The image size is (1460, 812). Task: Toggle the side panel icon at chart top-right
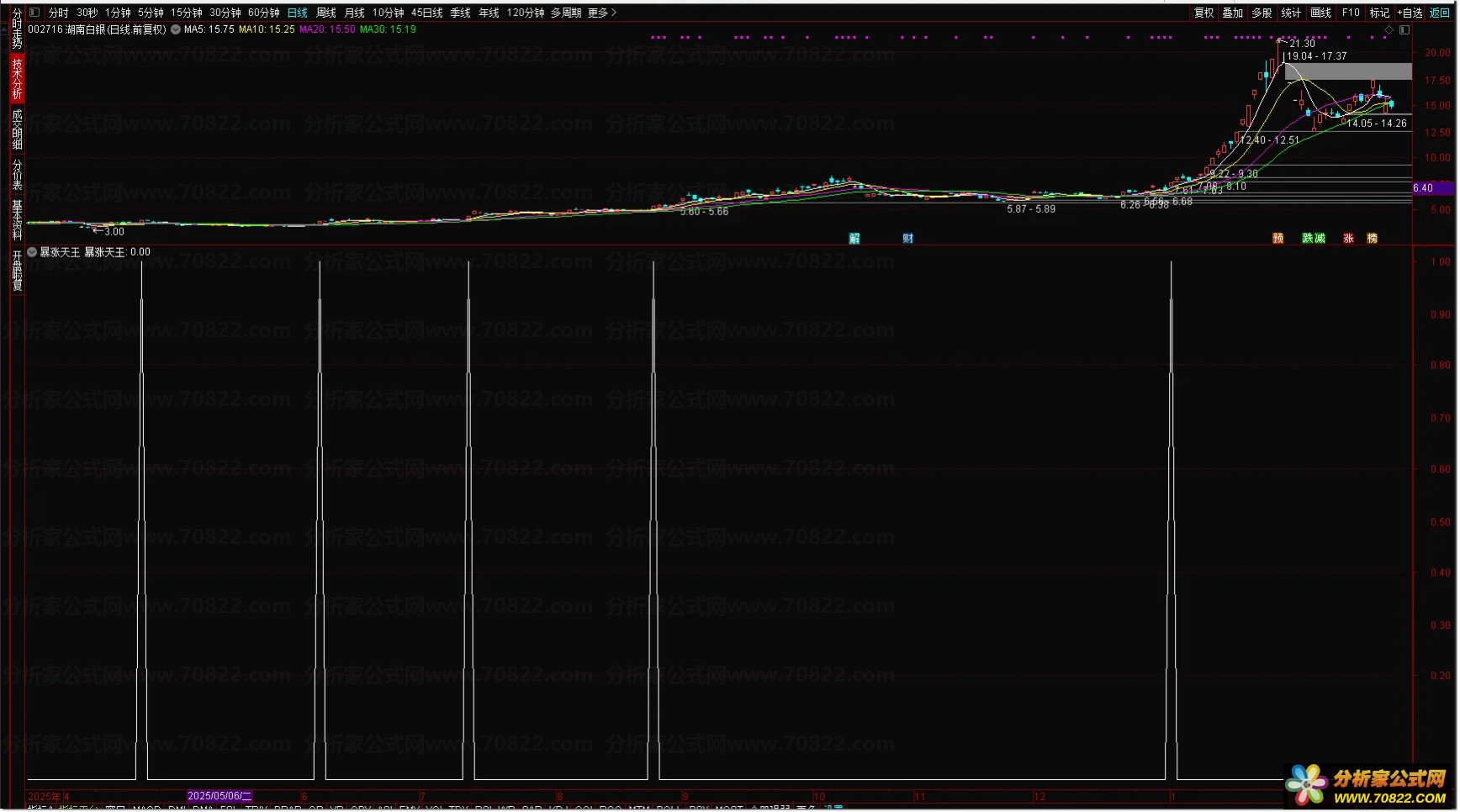pyautogui.click(x=1404, y=30)
